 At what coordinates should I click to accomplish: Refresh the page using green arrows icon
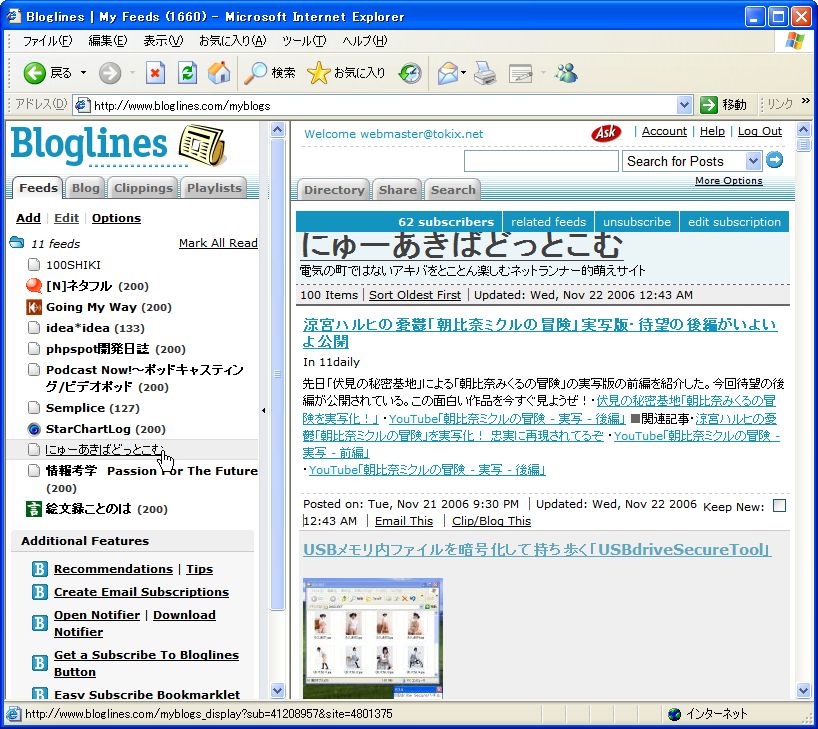(x=187, y=73)
